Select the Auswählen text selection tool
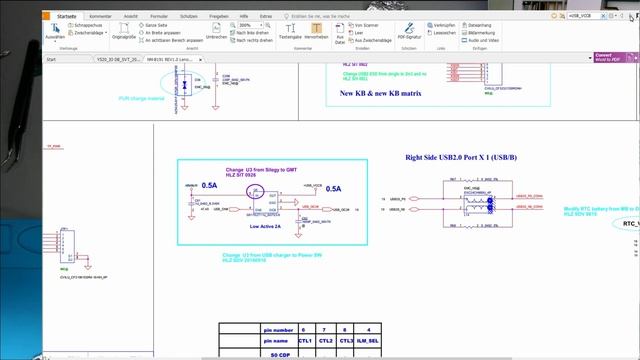This screenshot has height=360, width=640. tap(55, 31)
